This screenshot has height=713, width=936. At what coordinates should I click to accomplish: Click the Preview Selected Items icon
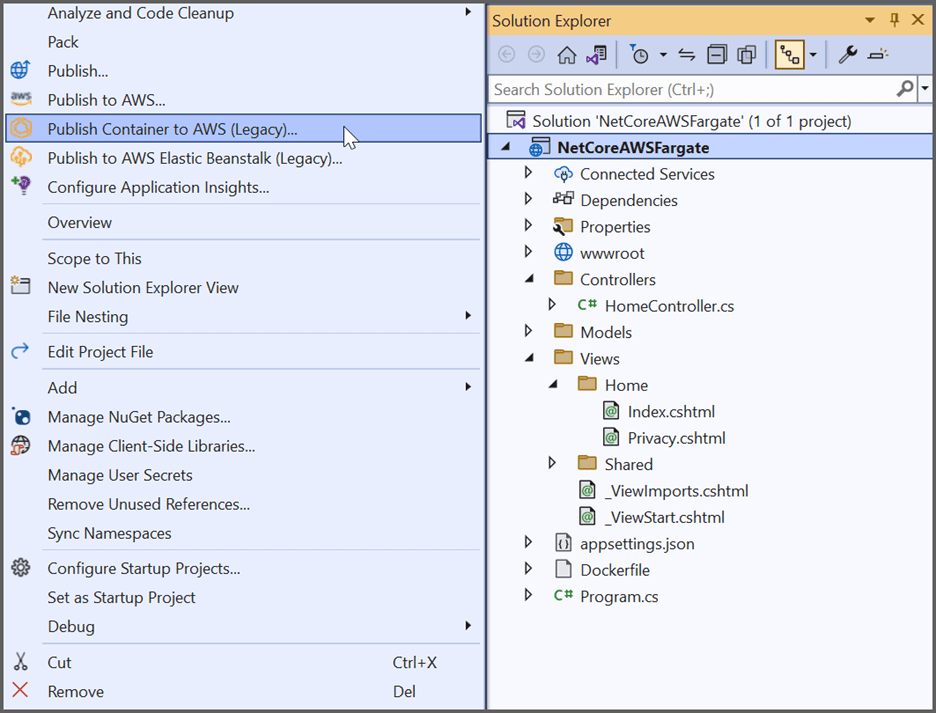(878, 55)
